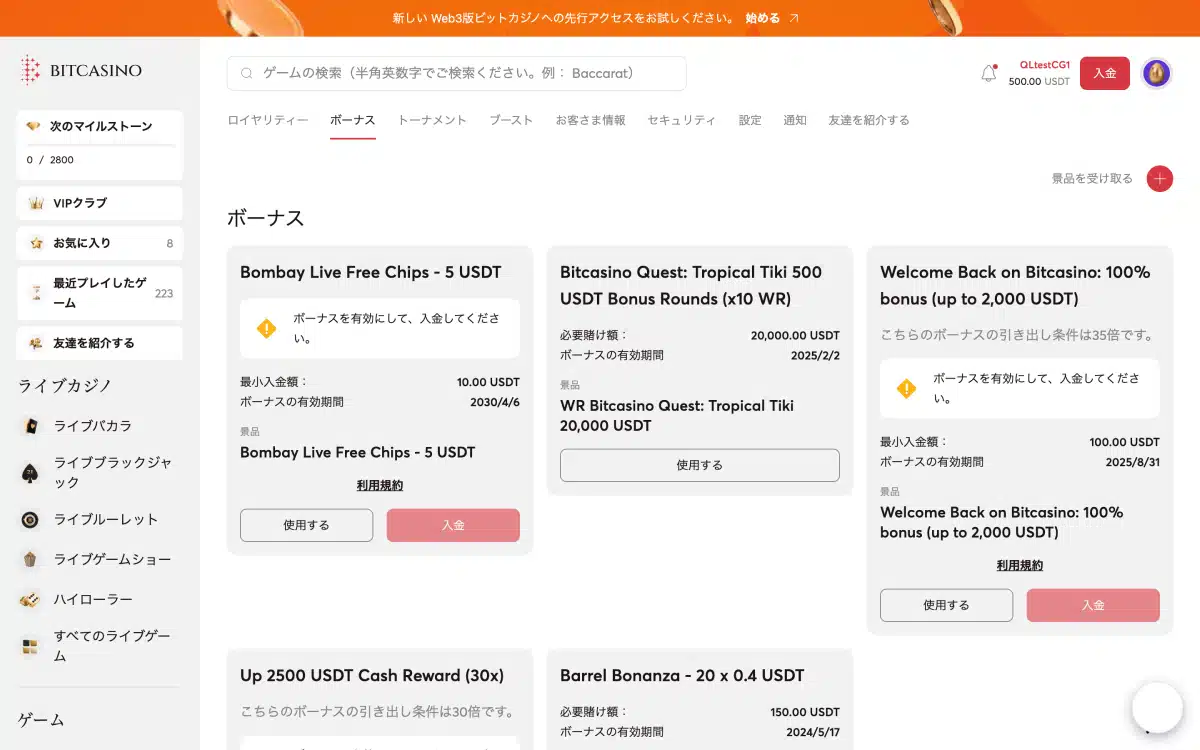
Task: Click the game search field
Action: 457,74
